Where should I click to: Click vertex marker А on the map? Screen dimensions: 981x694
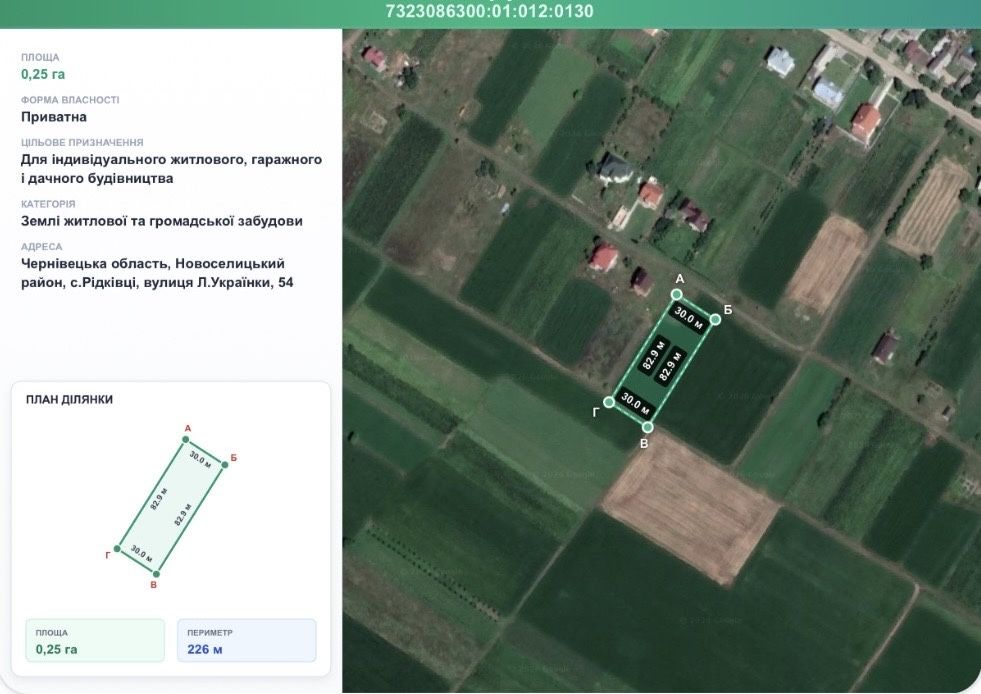point(676,294)
